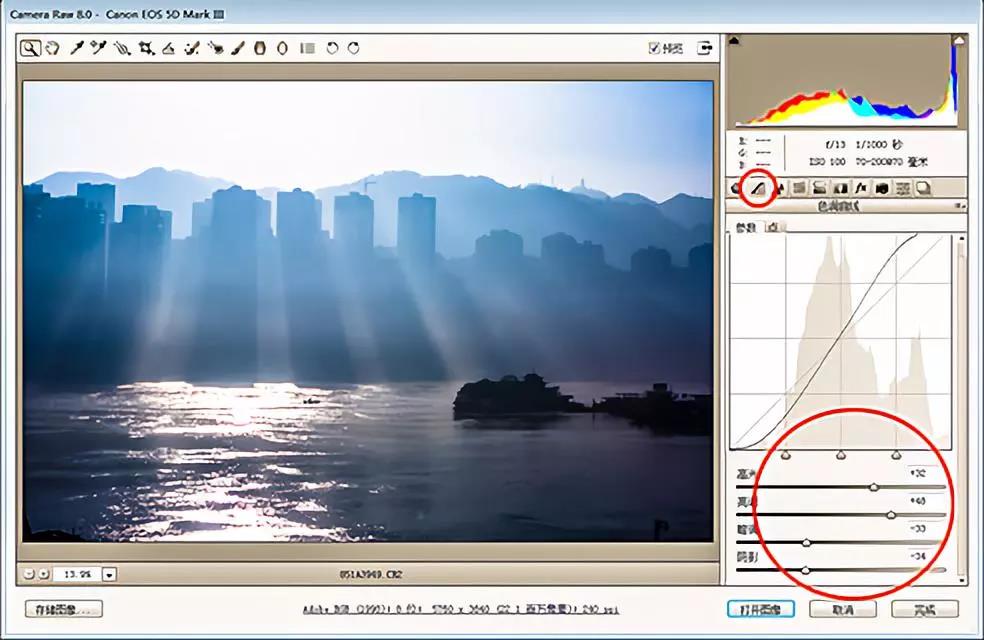Open the Lens Corrections panel tab
The image size is (984, 640).
click(x=840, y=188)
